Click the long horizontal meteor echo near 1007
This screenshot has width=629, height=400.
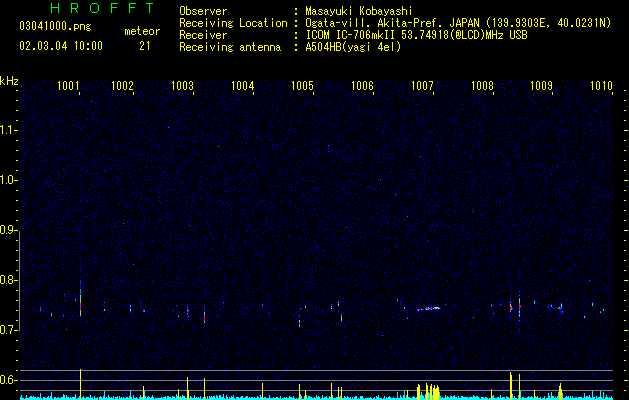(428, 309)
